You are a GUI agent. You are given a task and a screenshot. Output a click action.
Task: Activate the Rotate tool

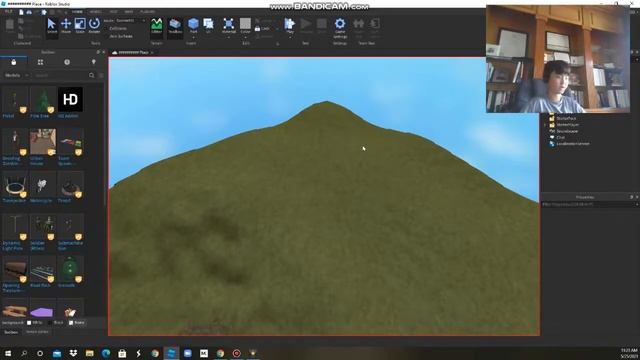click(x=94, y=26)
